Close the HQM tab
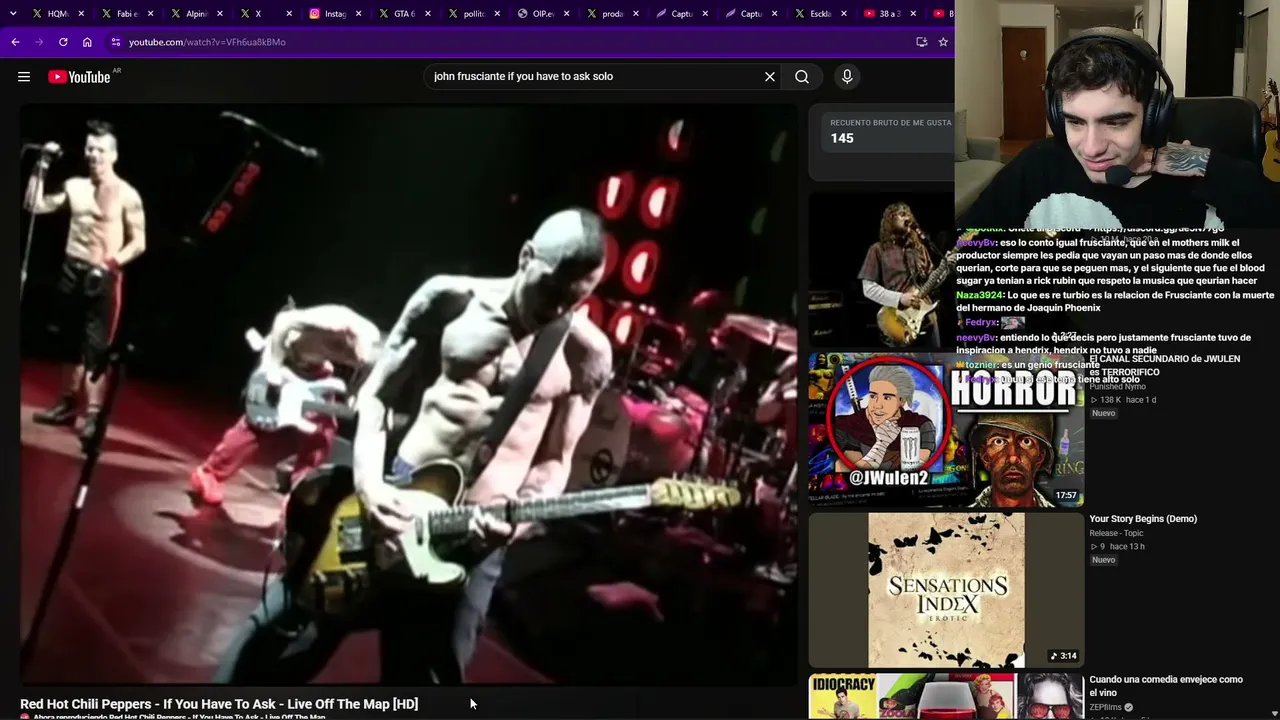 point(81,14)
